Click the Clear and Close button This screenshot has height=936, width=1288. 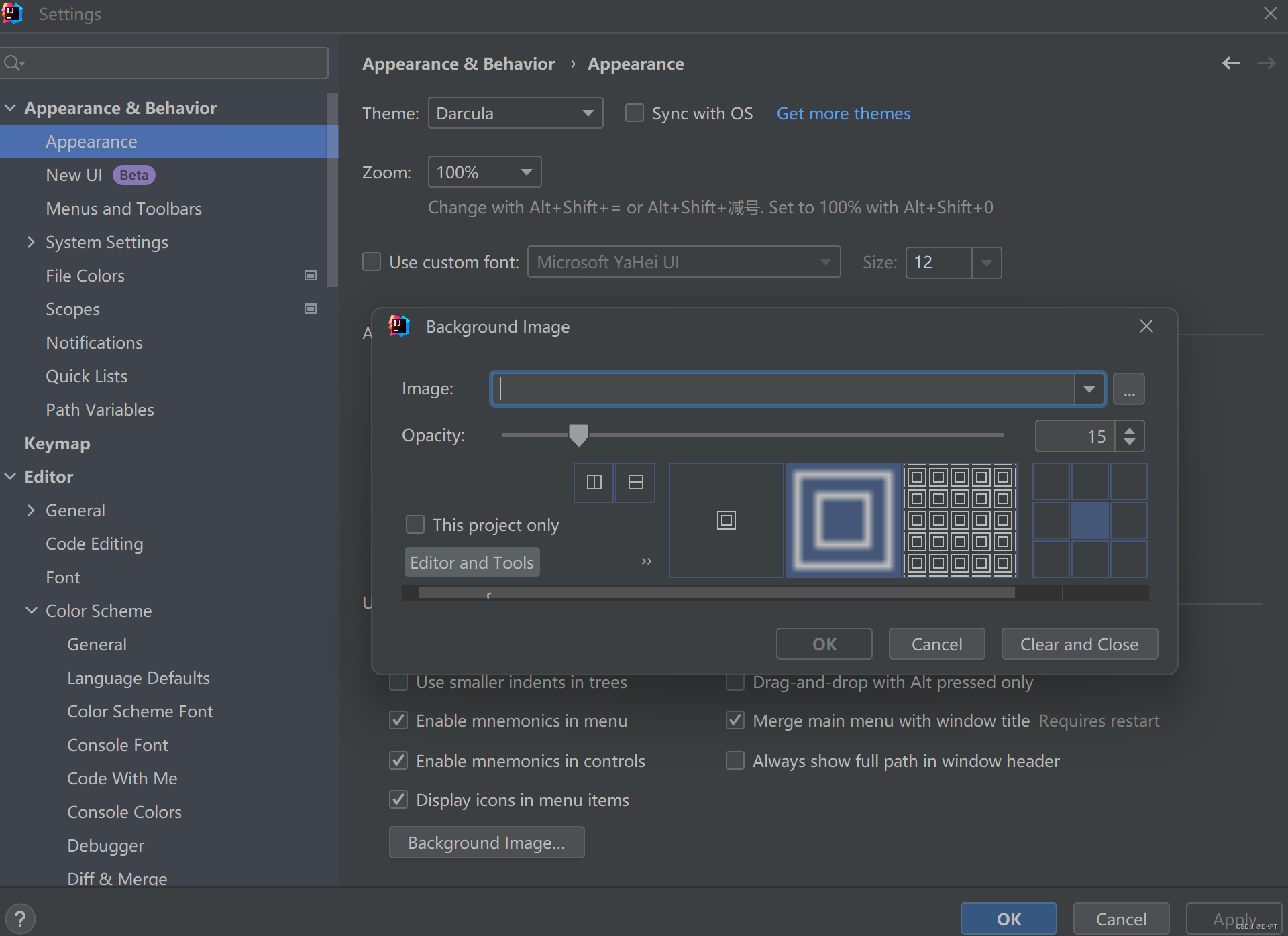[1079, 644]
